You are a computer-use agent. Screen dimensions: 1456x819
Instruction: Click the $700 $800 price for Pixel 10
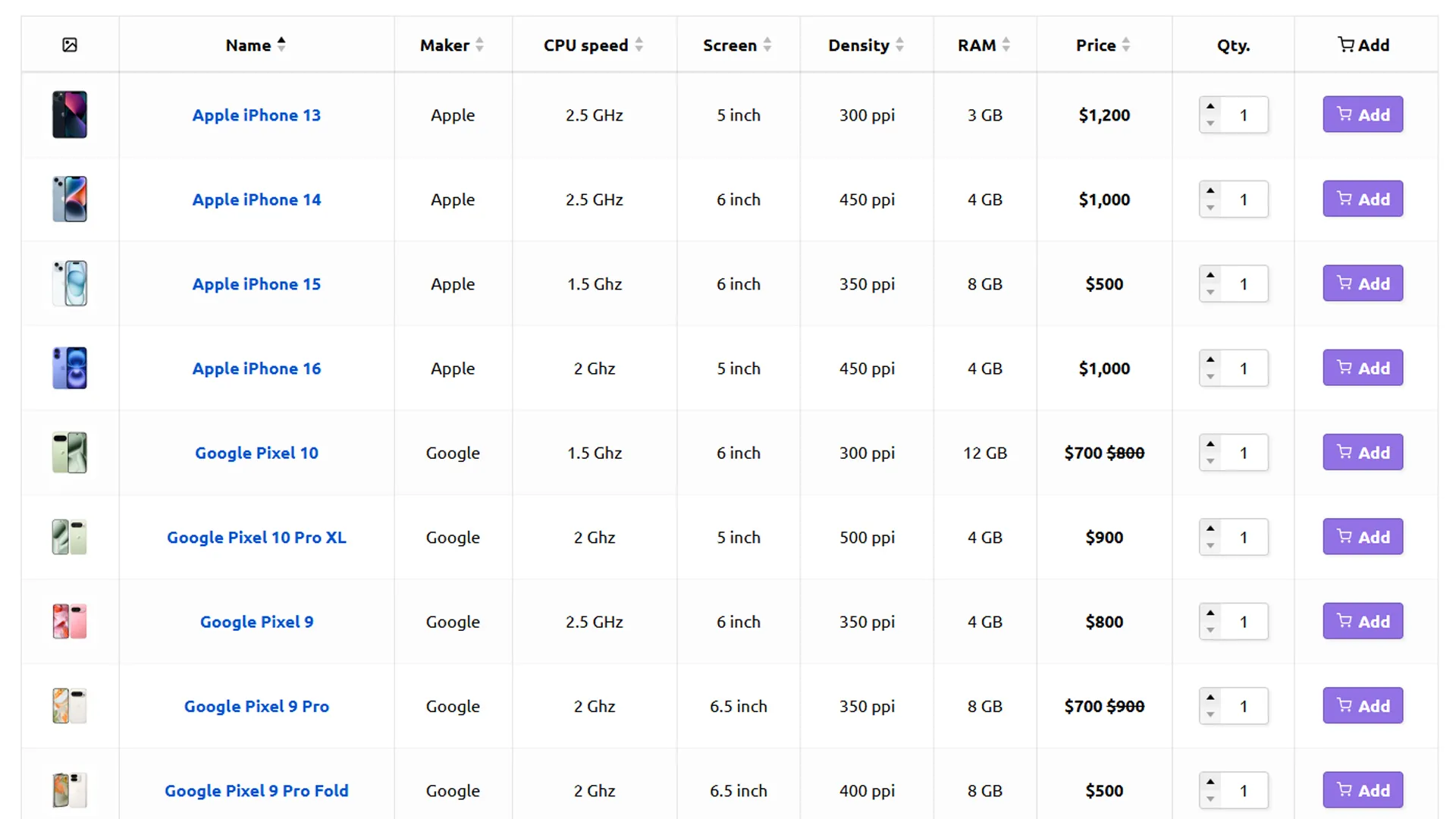point(1104,453)
